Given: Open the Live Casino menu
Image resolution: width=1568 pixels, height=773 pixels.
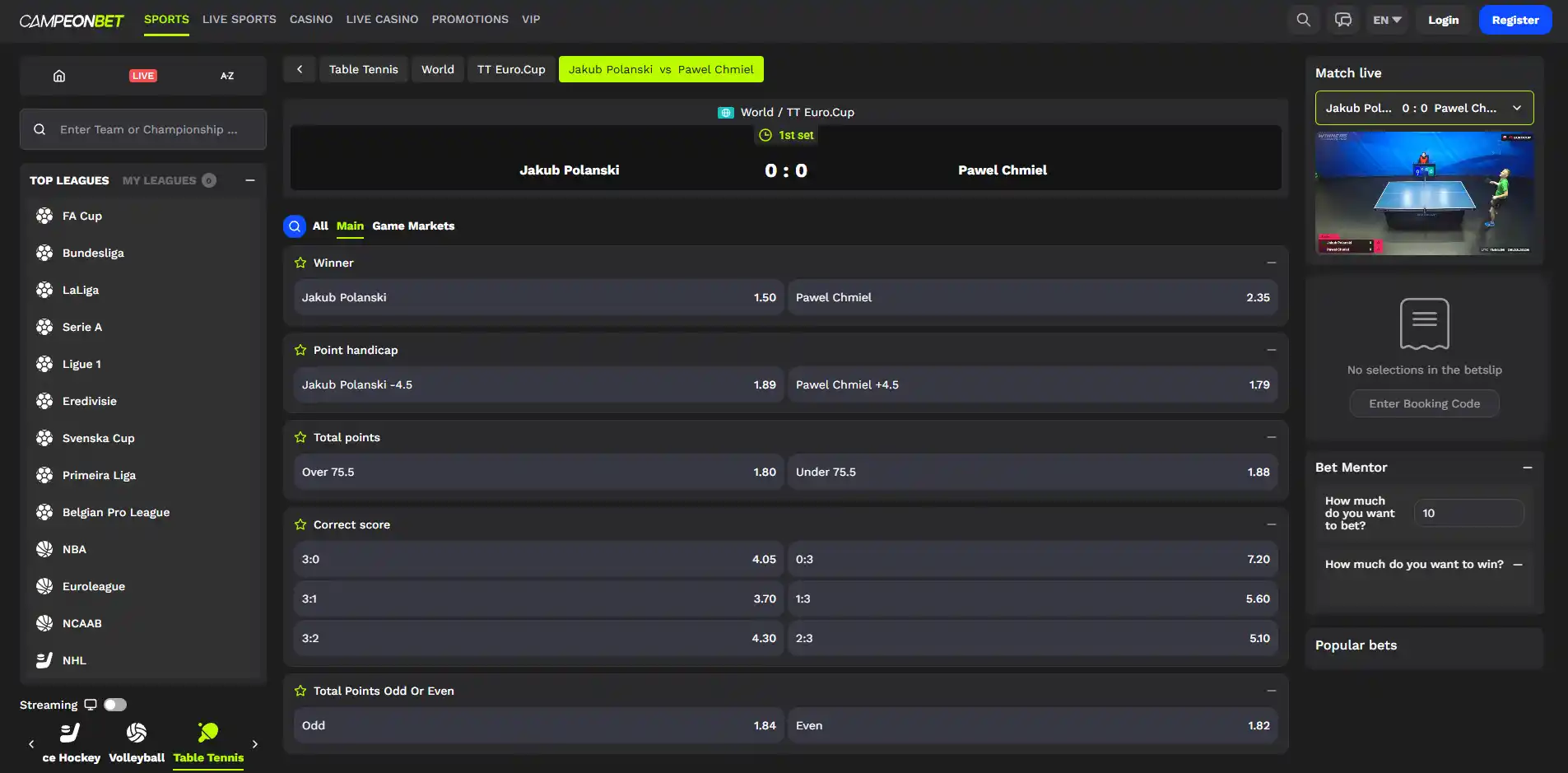Looking at the screenshot, I should (382, 19).
